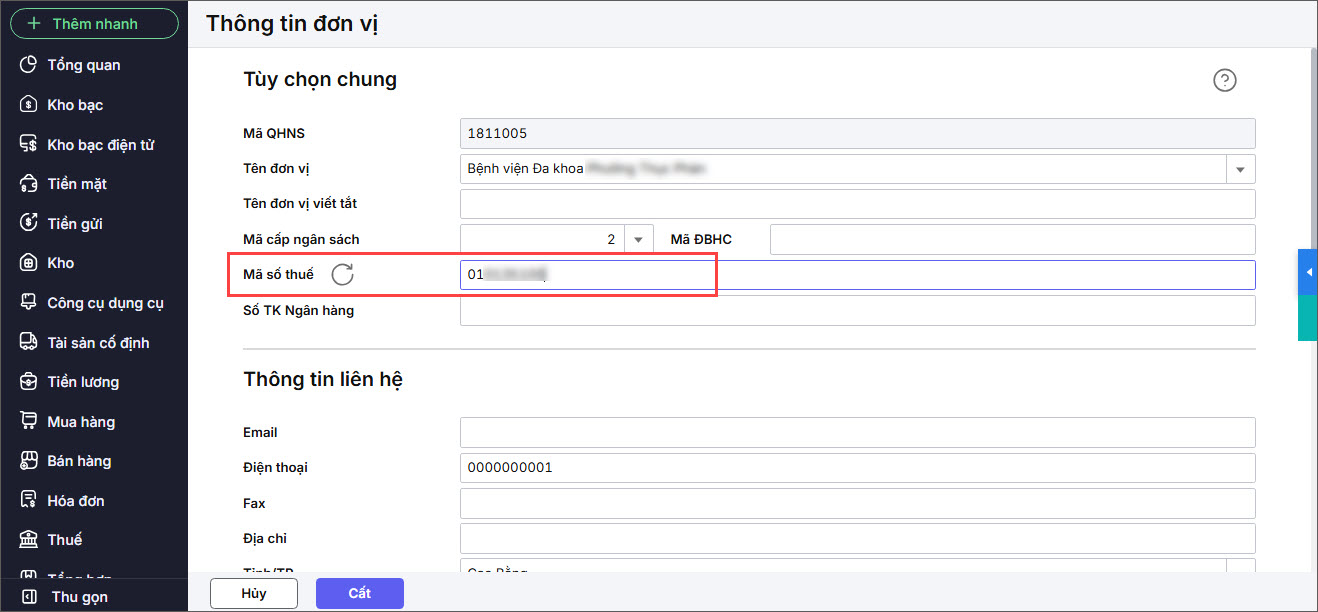Click the Hủy button
1318x612 pixels.
click(254, 593)
